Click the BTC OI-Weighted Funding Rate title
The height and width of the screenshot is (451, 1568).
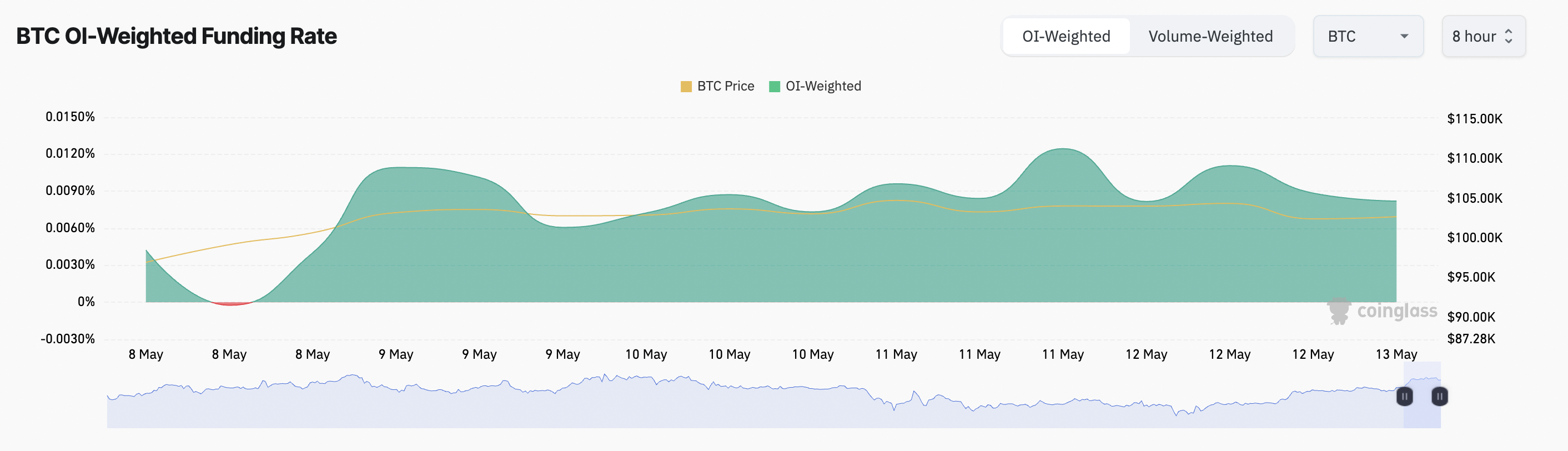[177, 37]
